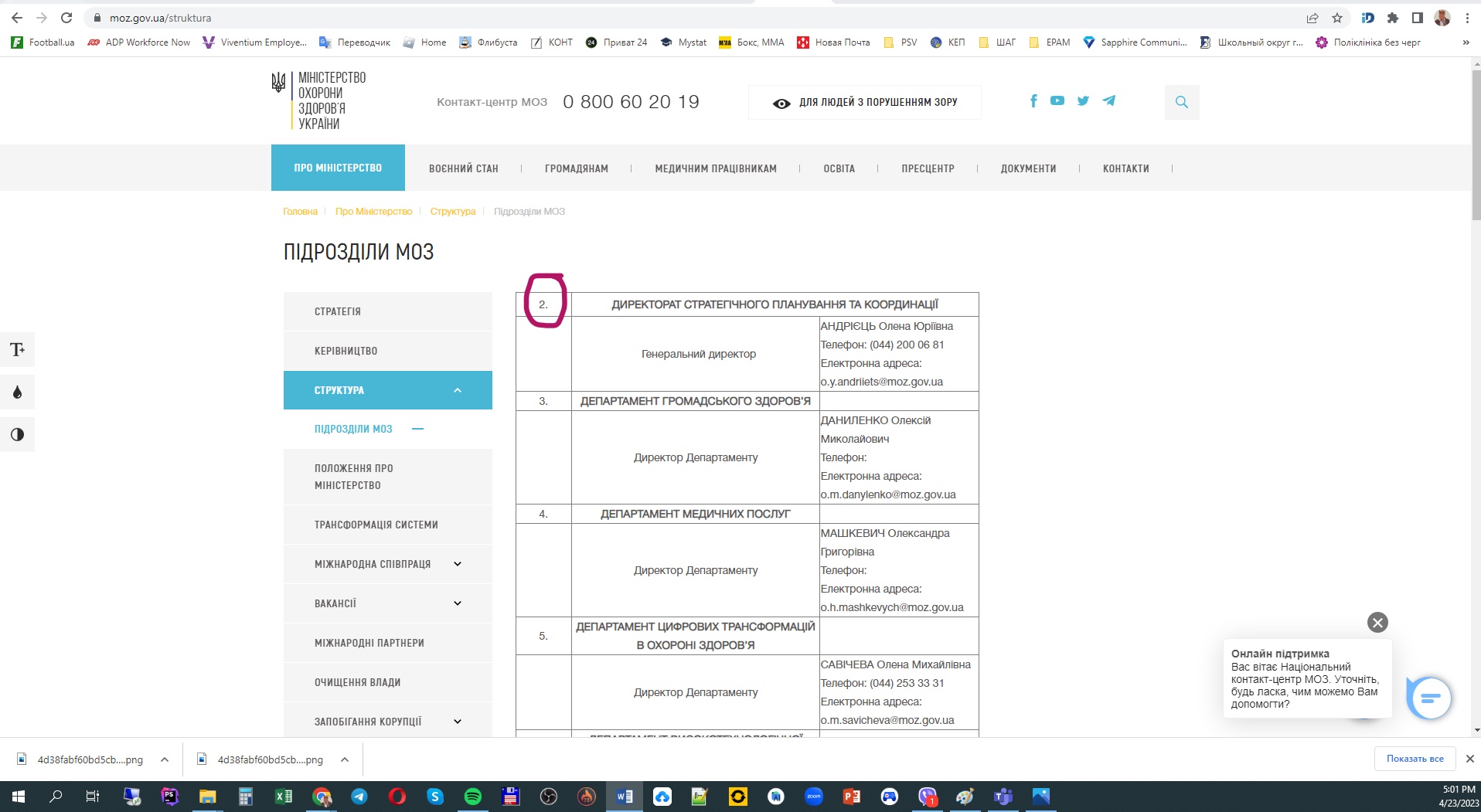This screenshot has height=812, width=1481.
Task: Open the Пресцентр navigation menu item
Action: [928, 168]
